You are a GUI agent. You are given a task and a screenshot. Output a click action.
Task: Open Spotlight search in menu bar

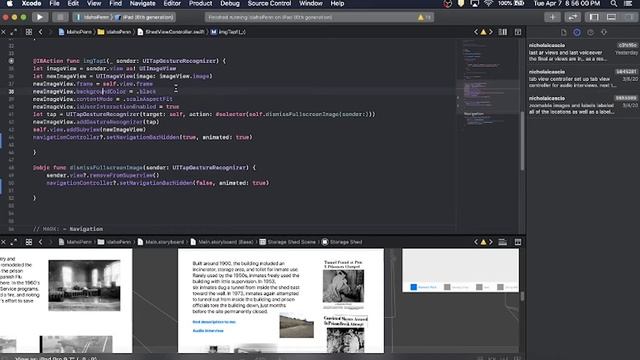613,3
